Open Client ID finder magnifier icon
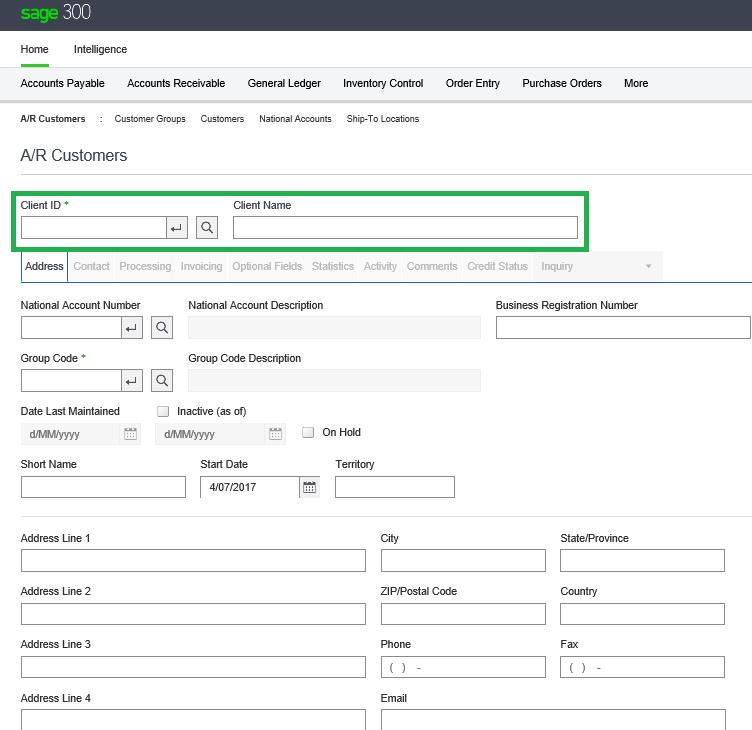This screenshot has height=730, width=752. point(207,227)
